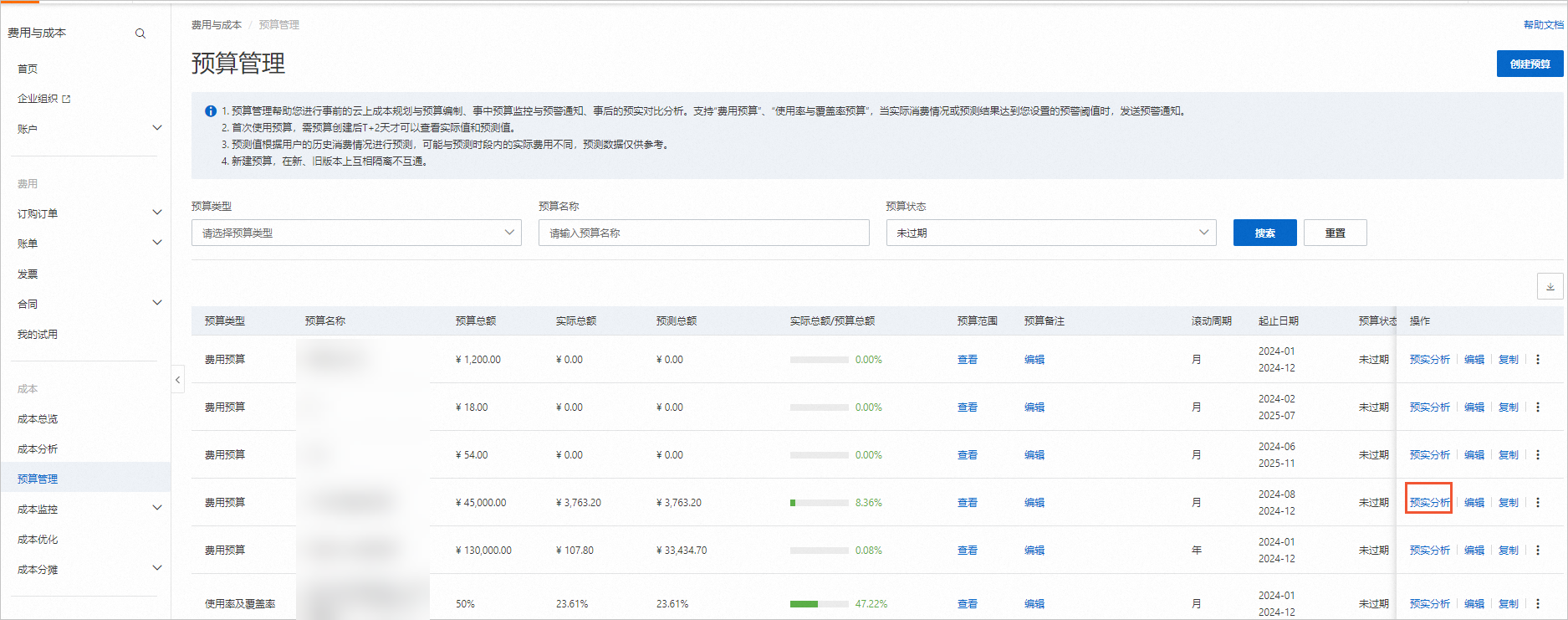
Task: Collapse the sidebar using the arrow handle
Action: pos(177,380)
